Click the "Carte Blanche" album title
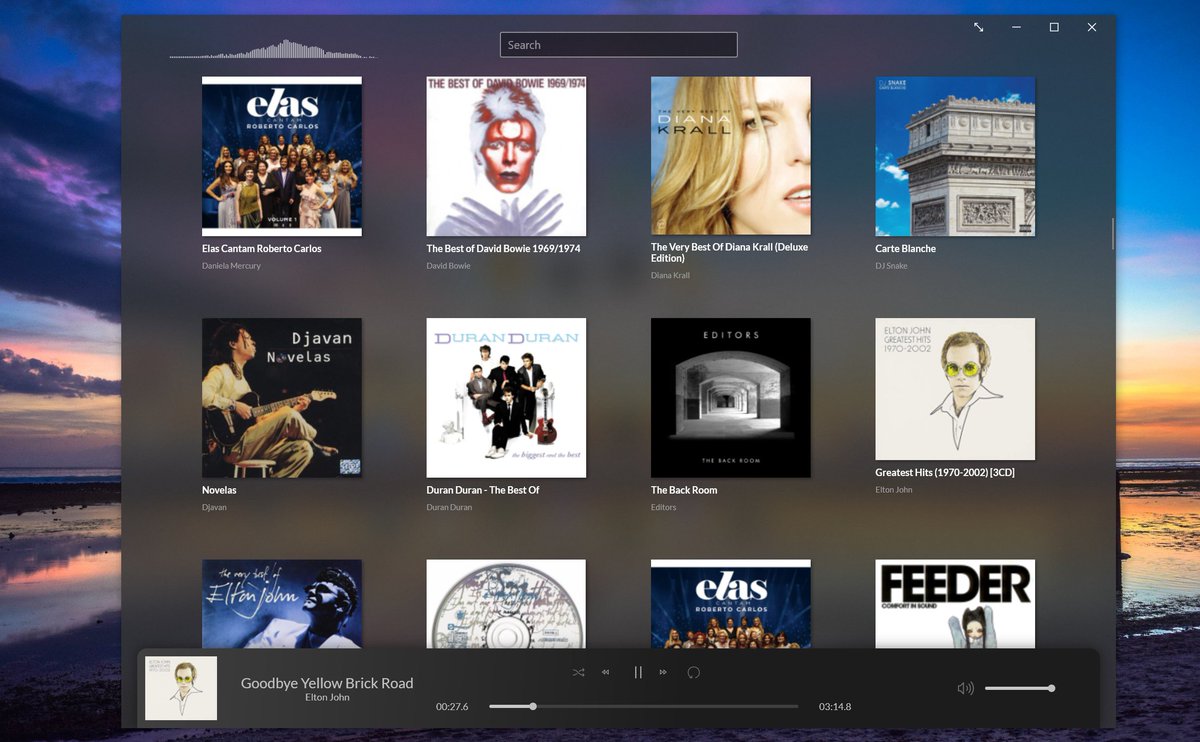Viewport: 1200px width, 742px height. (x=905, y=249)
